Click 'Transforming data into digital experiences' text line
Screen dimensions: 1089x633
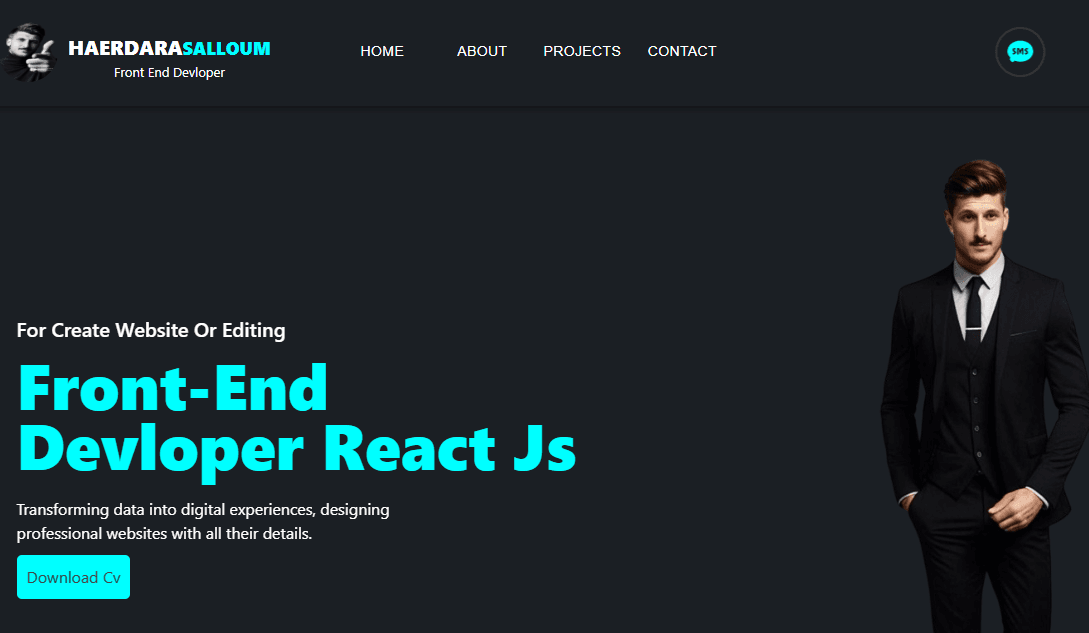point(203,510)
